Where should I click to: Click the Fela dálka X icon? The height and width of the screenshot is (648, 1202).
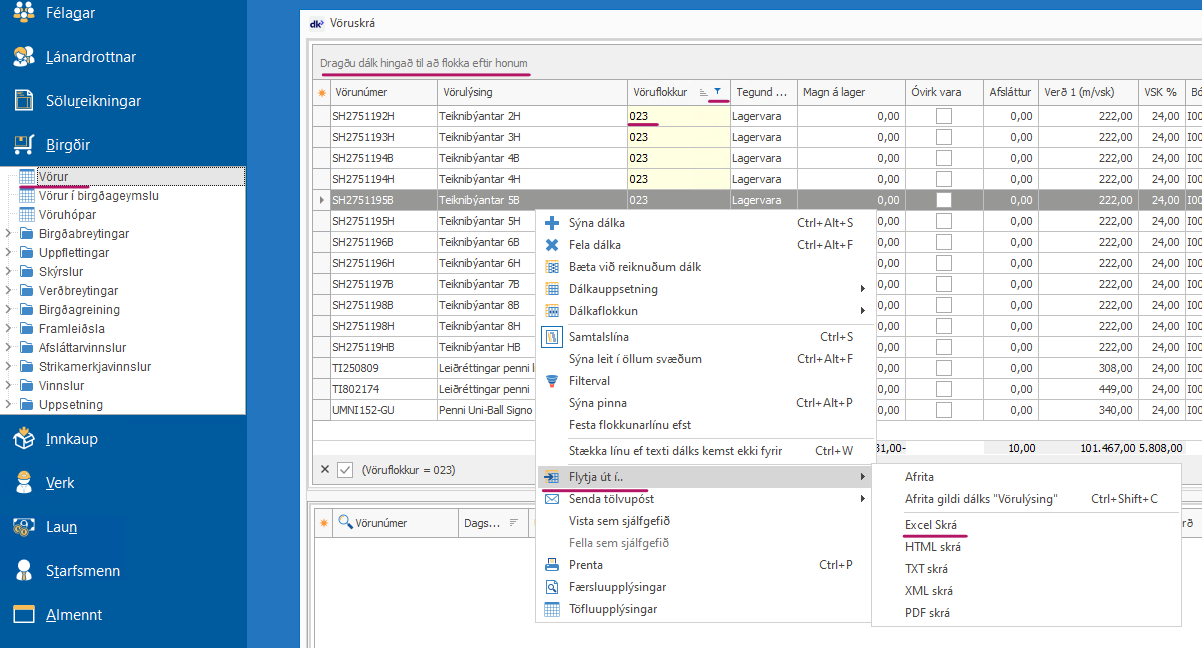pos(551,245)
